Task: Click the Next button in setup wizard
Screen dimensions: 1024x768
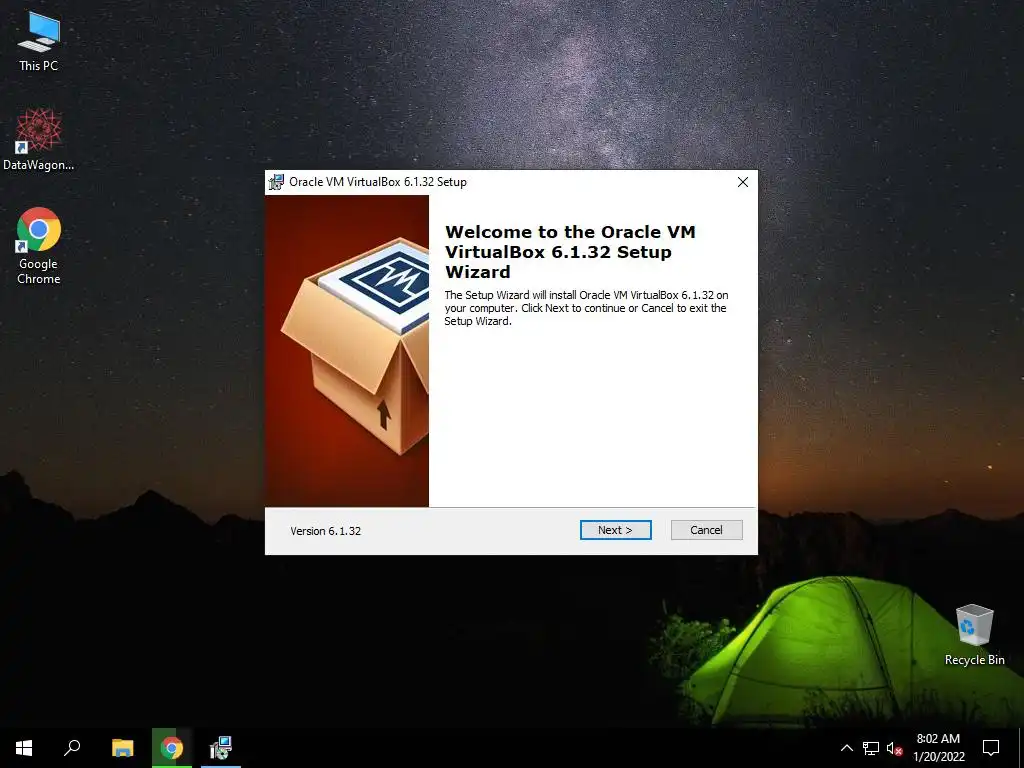Action: click(615, 530)
